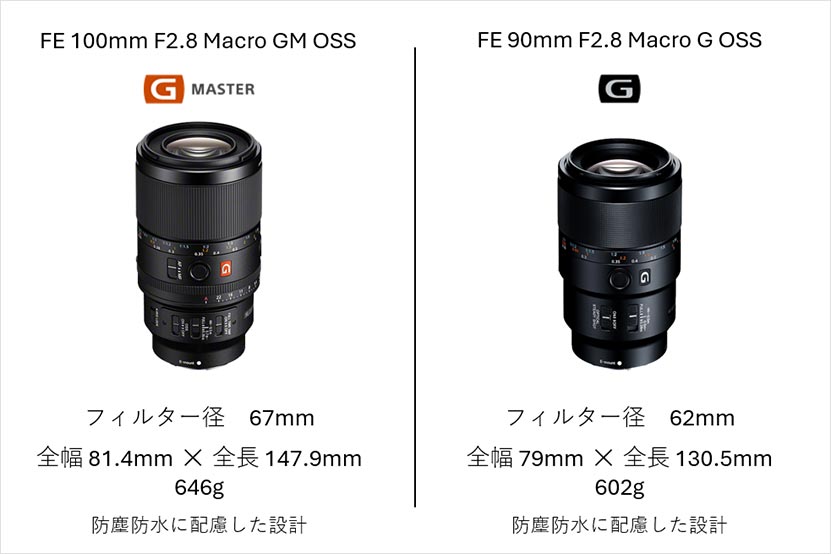Click the 646g weight label
This screenshot has width=831, height=554.
(x=199, y=487)
